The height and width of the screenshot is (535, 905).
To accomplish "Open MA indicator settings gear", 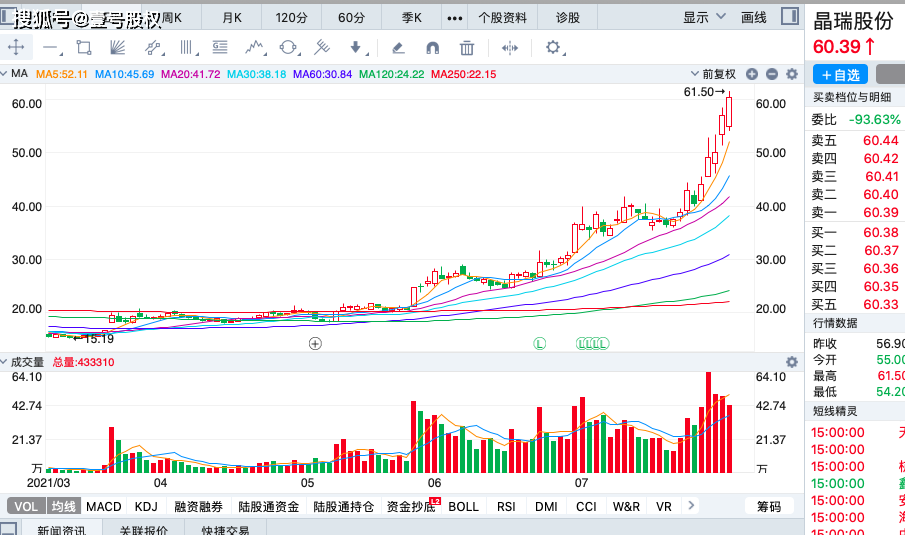I will 792,74.
